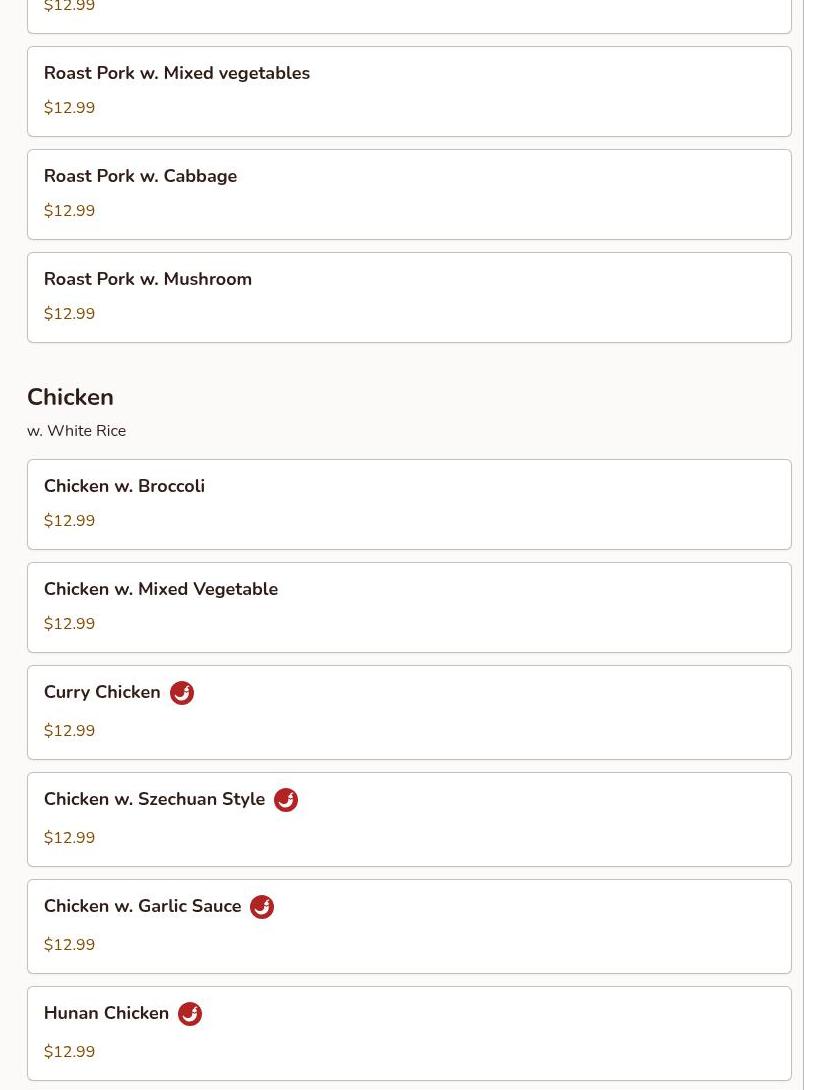Open the Roast Pork w. Mixed vegetables item

pos(409,92)
